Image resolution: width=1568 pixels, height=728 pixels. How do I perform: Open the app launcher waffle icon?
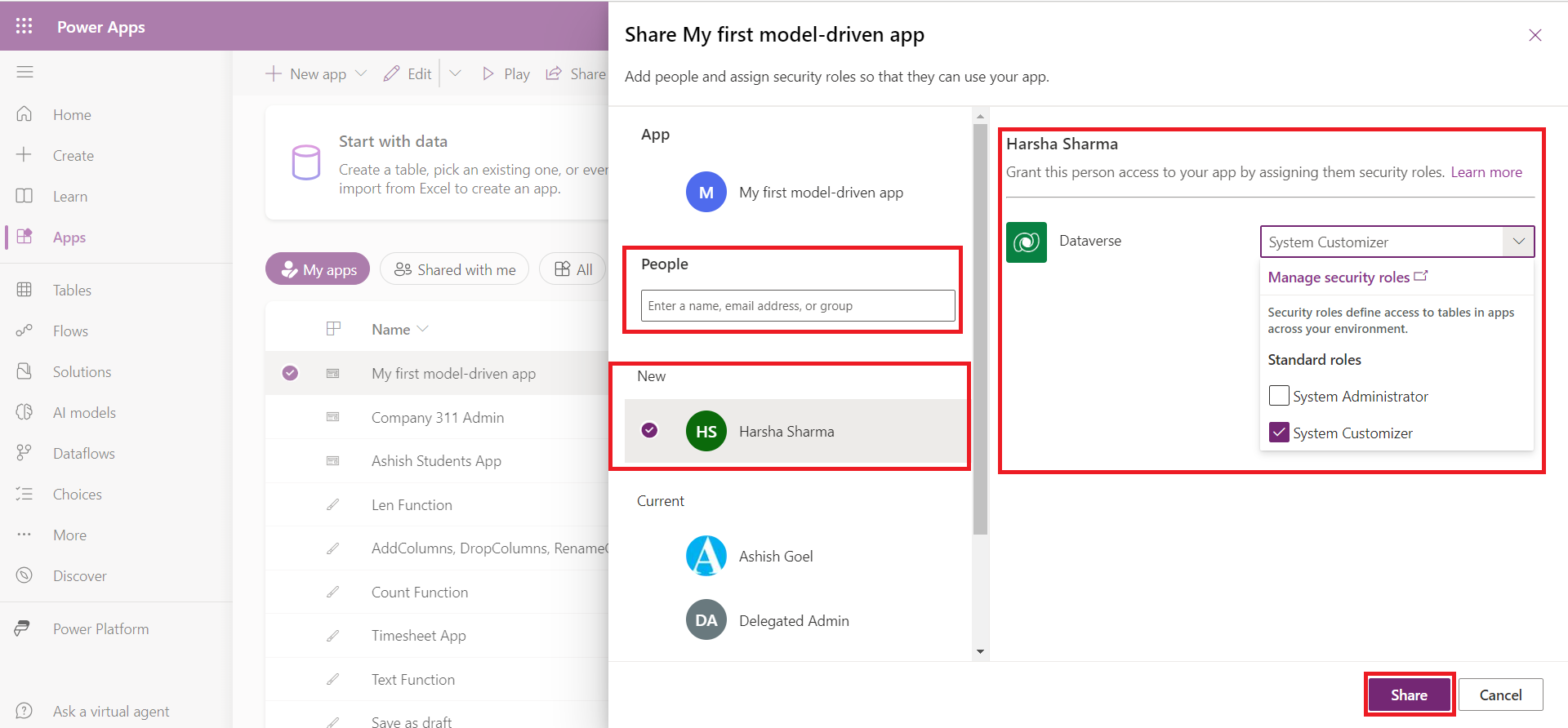coord(24,26)
